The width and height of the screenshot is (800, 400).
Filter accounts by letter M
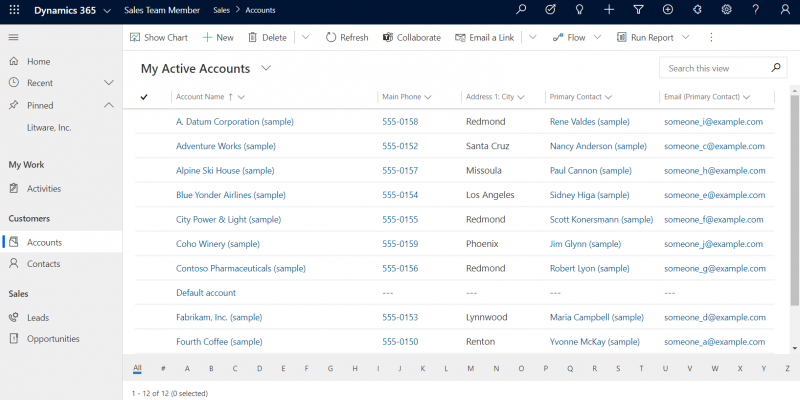(470, 368)
